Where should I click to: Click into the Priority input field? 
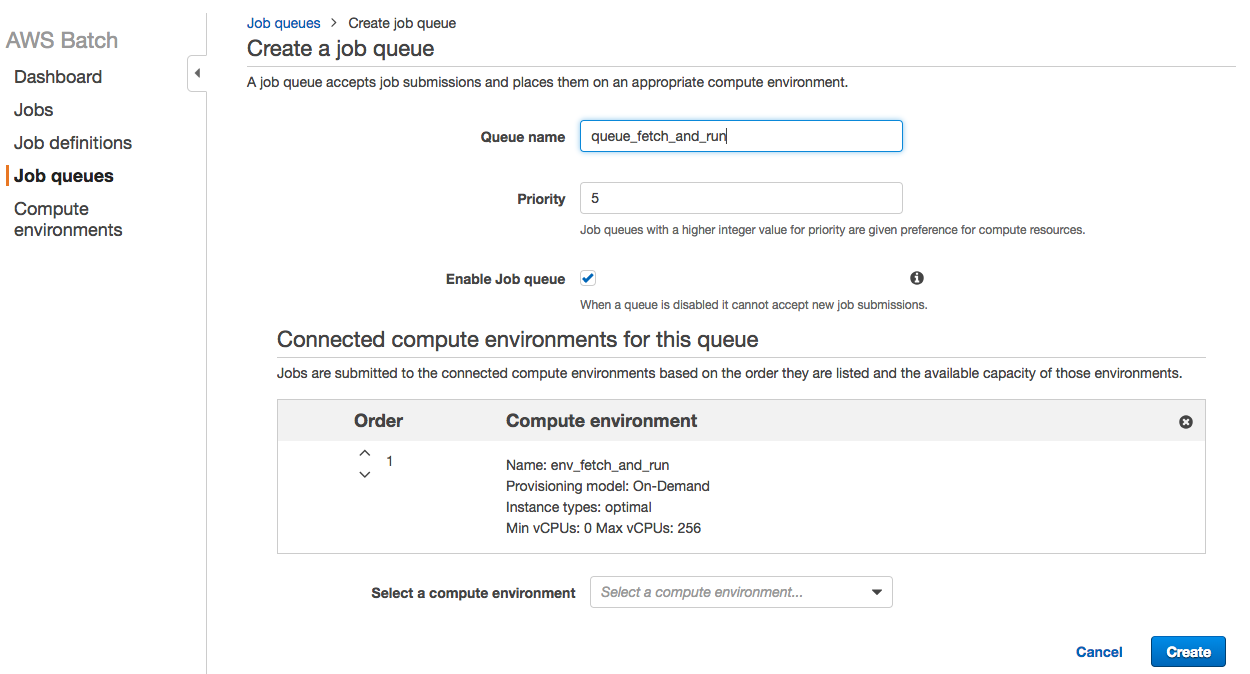click(741, 198)
